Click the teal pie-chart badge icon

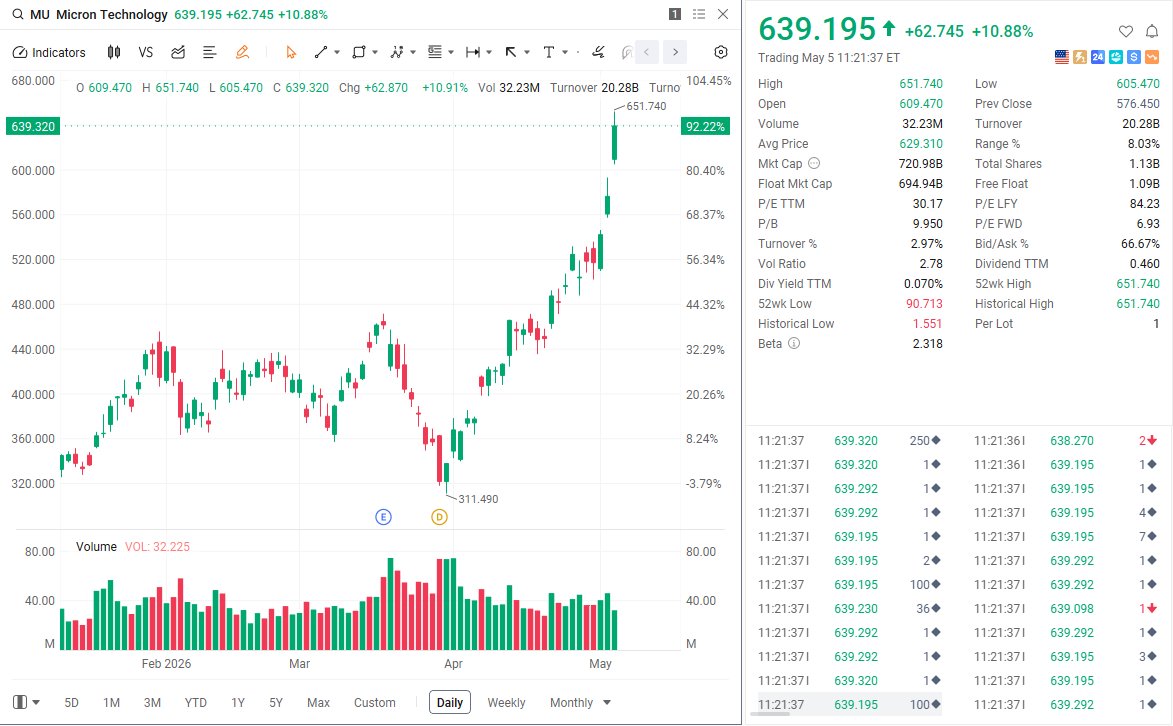1115,57
